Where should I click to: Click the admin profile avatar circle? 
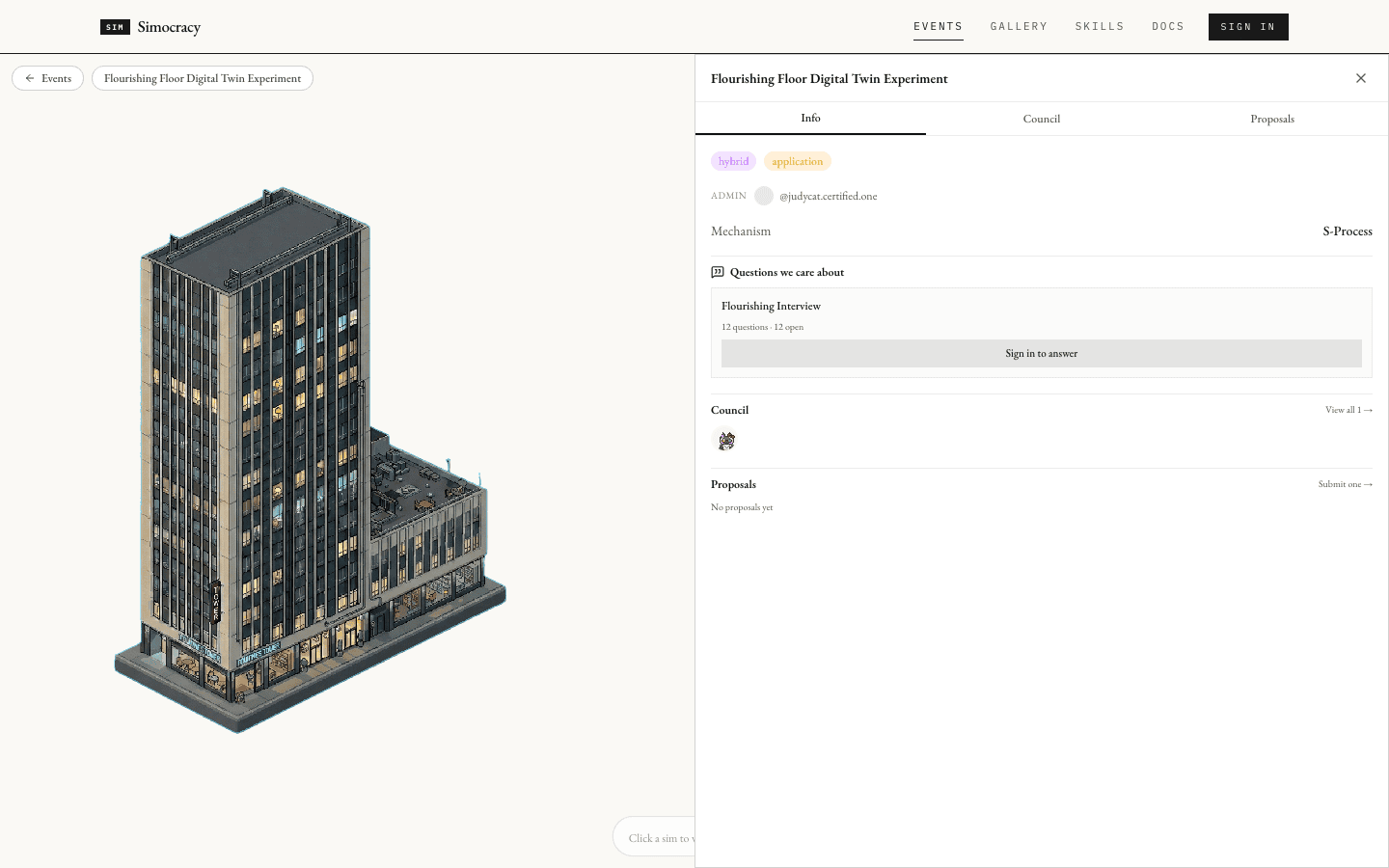764,196
